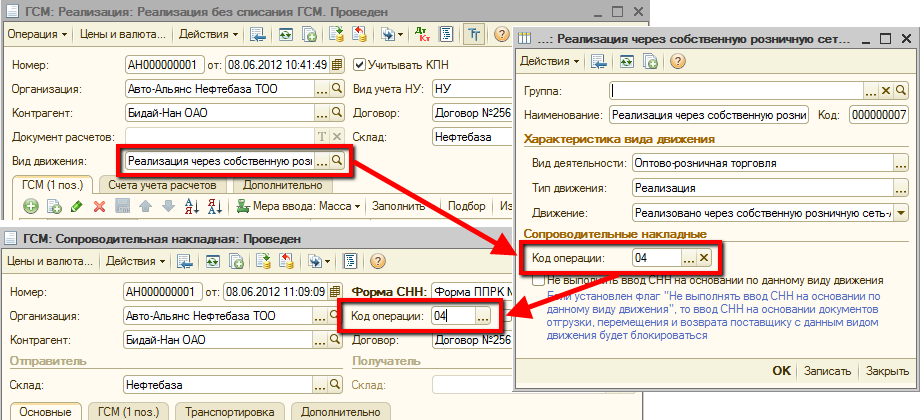
Task: Switch to the Счета учета расчетов tab
Action: click(161, 185)
